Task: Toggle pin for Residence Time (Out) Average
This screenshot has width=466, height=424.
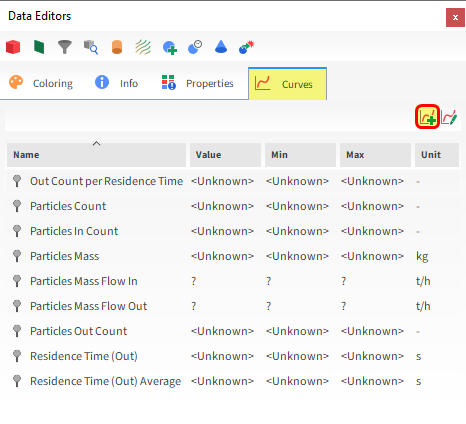Action: [x=17, y=381]
